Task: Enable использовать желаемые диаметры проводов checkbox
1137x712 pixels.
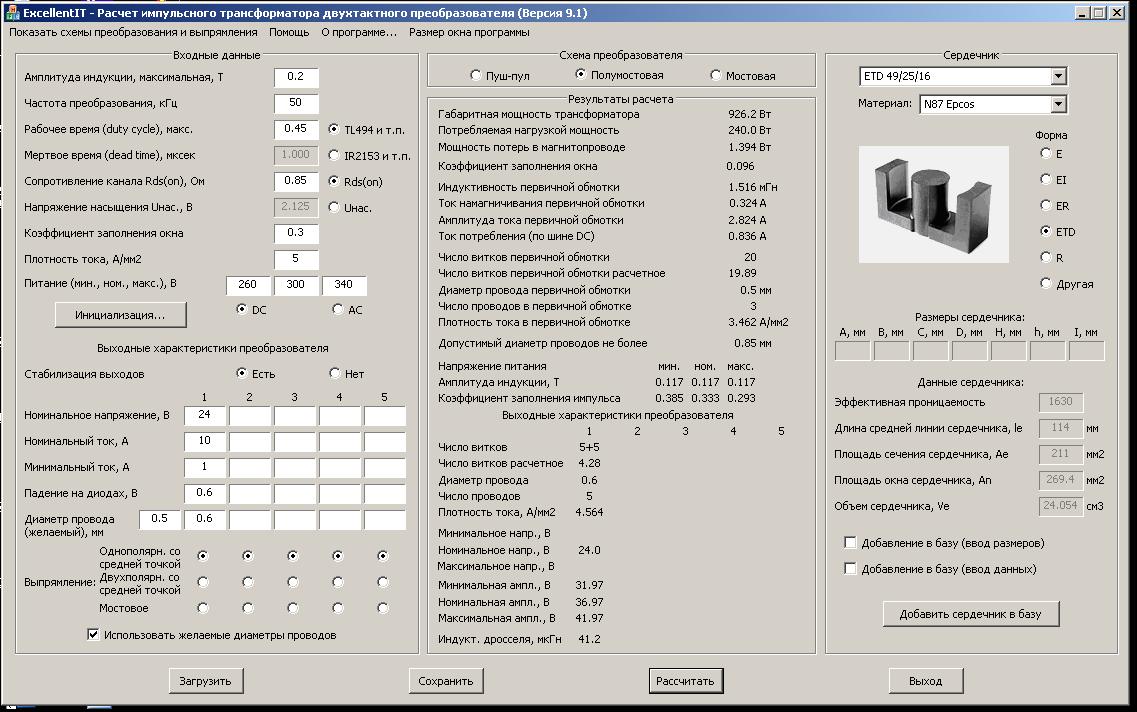Action: click(x=94, y=634)
